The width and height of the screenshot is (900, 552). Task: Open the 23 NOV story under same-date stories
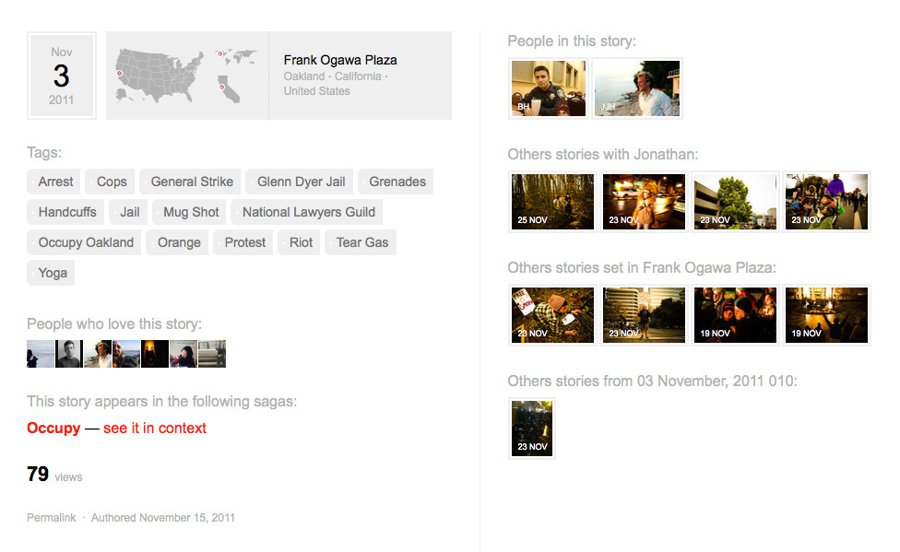[x=532, y=429]
